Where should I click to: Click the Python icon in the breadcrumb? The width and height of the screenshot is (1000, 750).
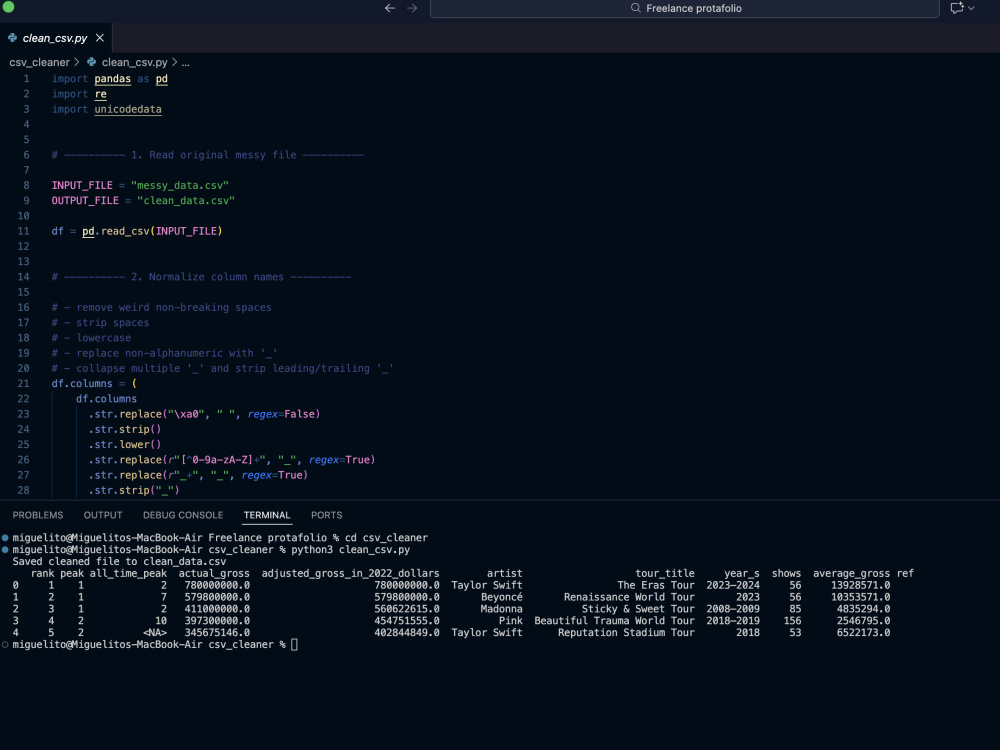pyautogui.click(x=92, y=62)
